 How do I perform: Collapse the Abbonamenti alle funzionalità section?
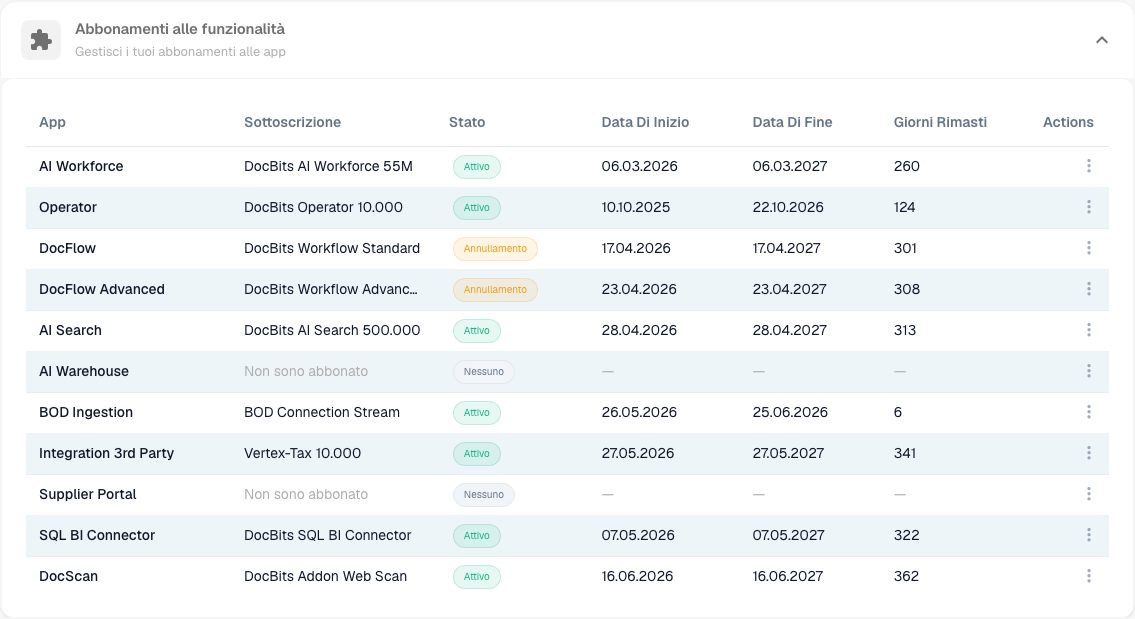click(x=1102, y=40)
